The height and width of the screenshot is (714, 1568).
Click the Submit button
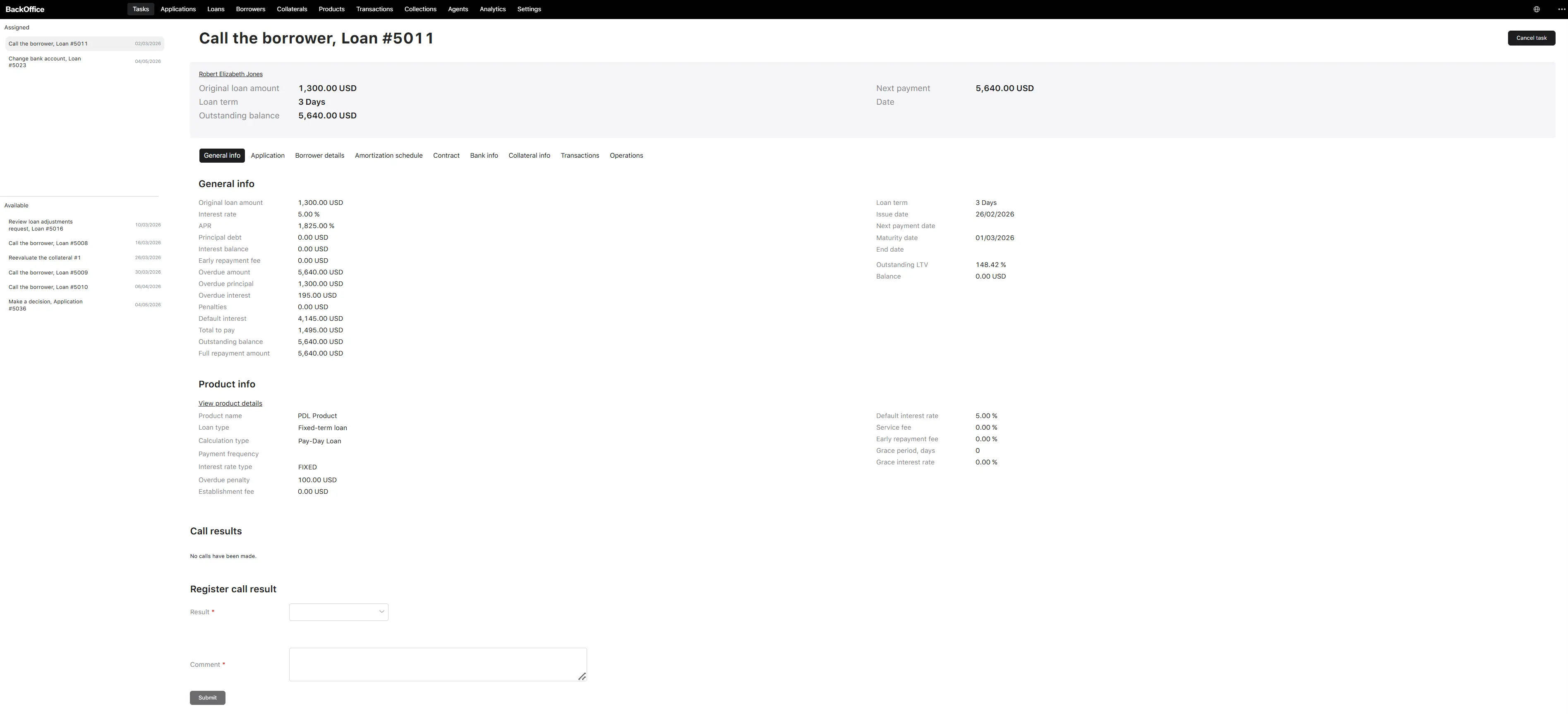pyautogui.click(x=208, y=697)
